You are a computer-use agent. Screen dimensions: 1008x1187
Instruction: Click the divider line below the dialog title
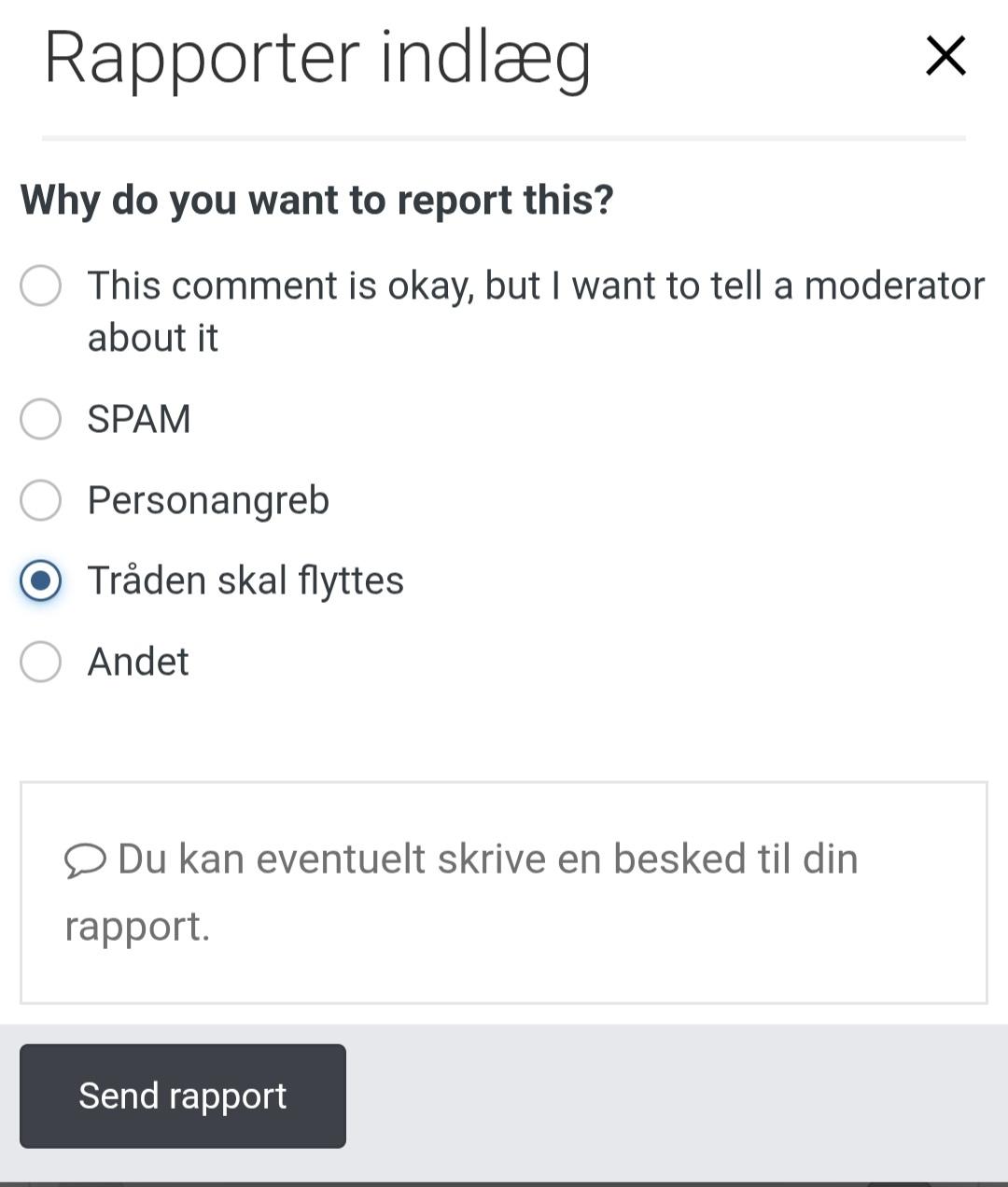tap(504, 138)
